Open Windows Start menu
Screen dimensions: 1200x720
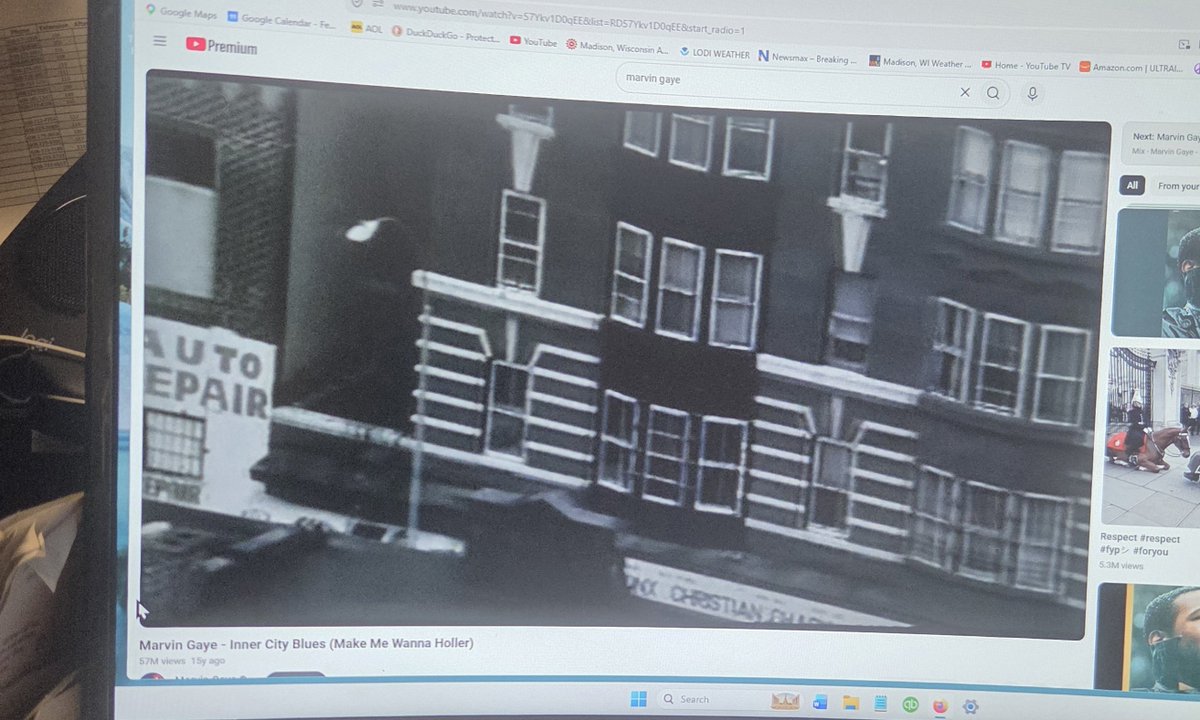638,697
